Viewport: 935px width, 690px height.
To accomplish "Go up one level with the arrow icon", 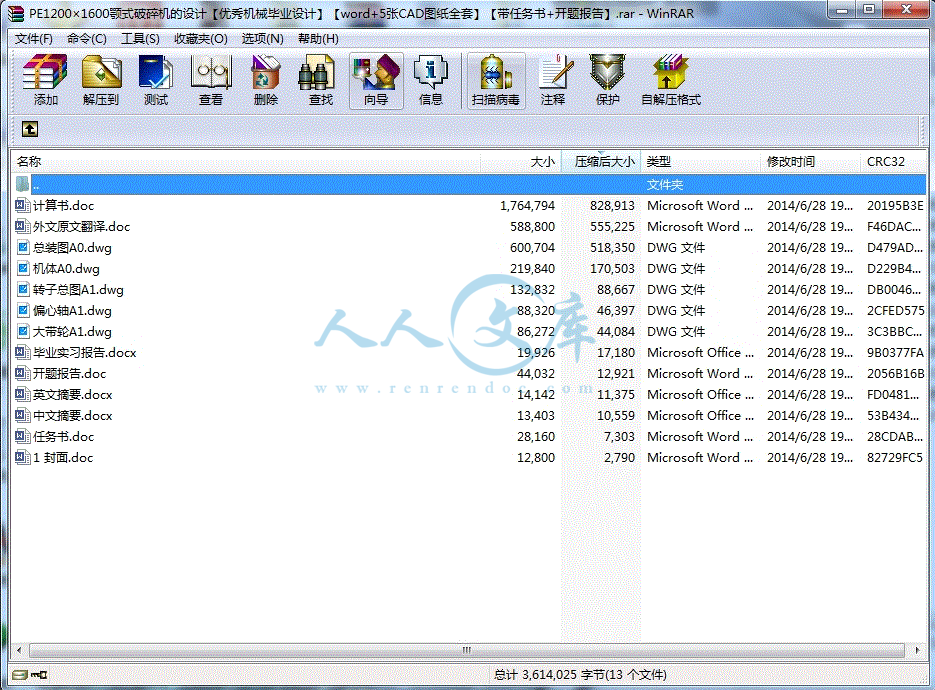I will coord(29,129).
